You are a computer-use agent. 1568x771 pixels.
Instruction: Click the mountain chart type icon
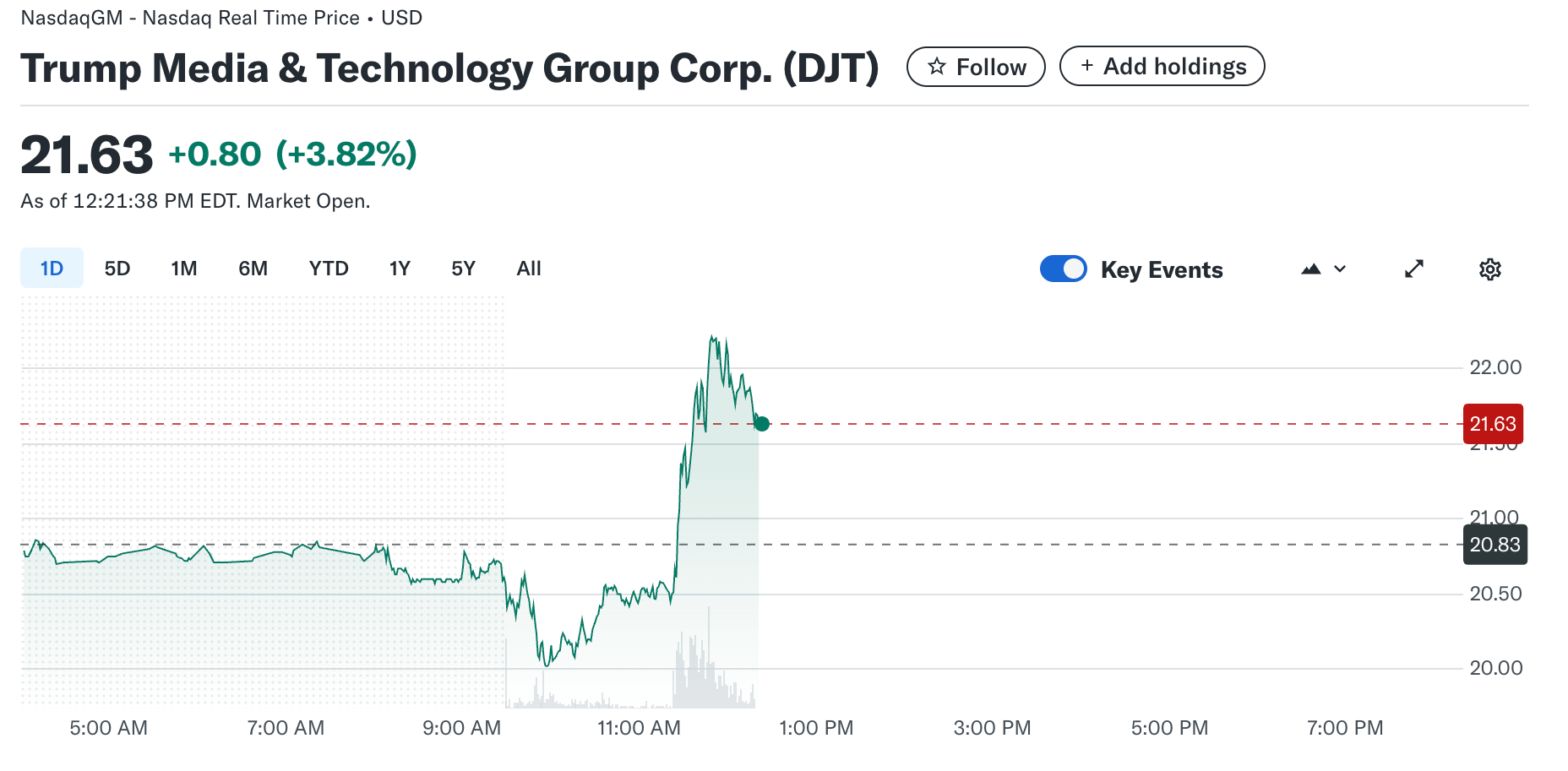click(1310, 269)
